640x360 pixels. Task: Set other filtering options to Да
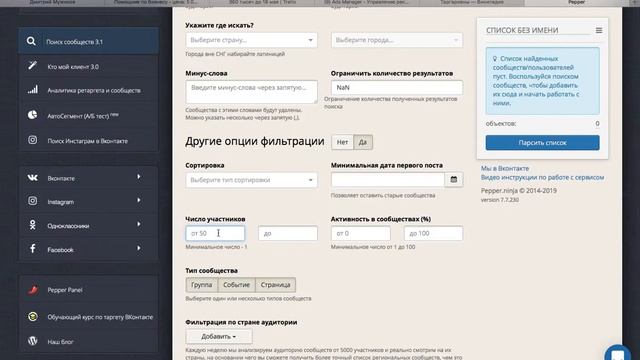click(362, 142)
